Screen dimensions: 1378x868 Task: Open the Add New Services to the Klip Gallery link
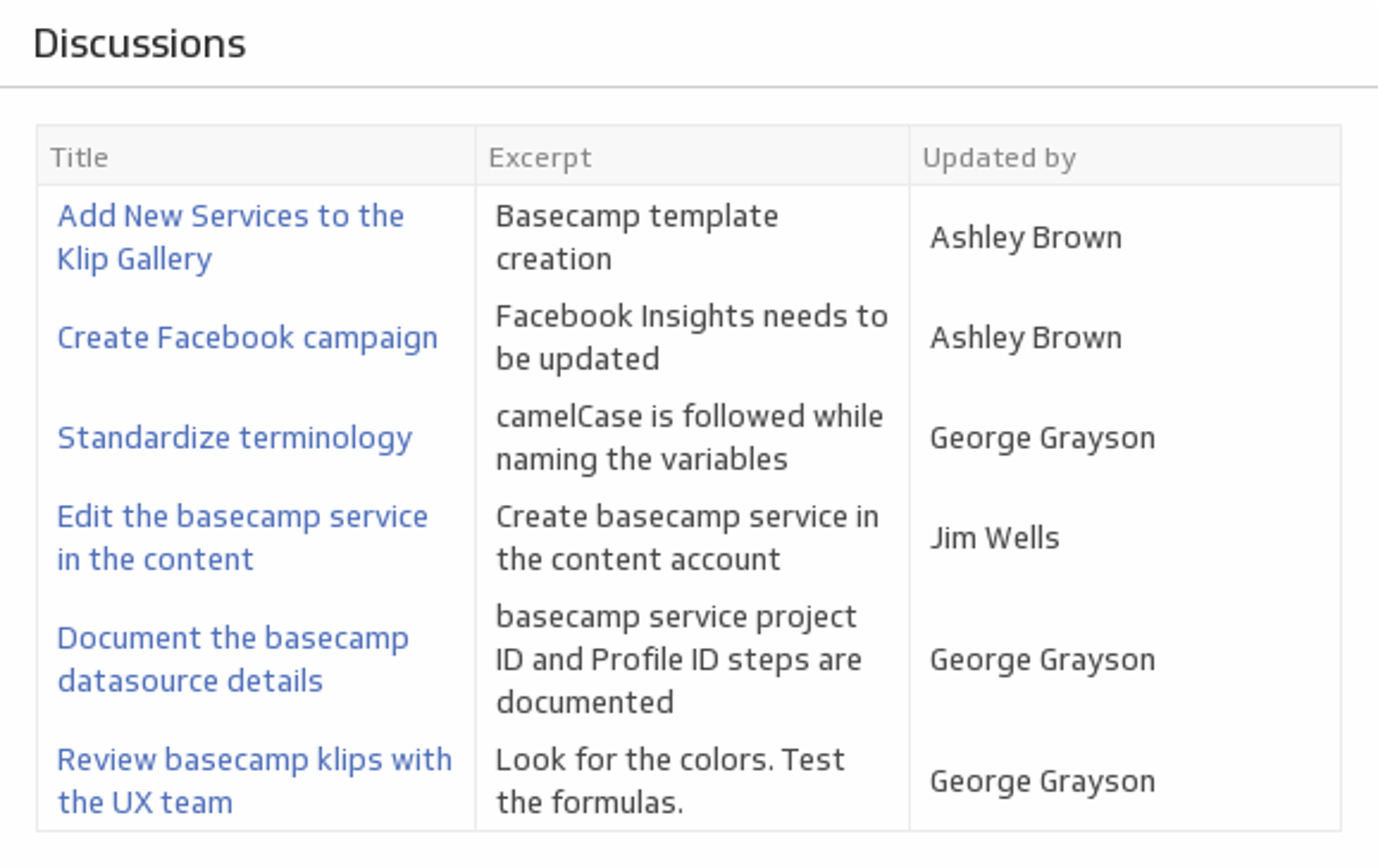click(x=230, y=237)
